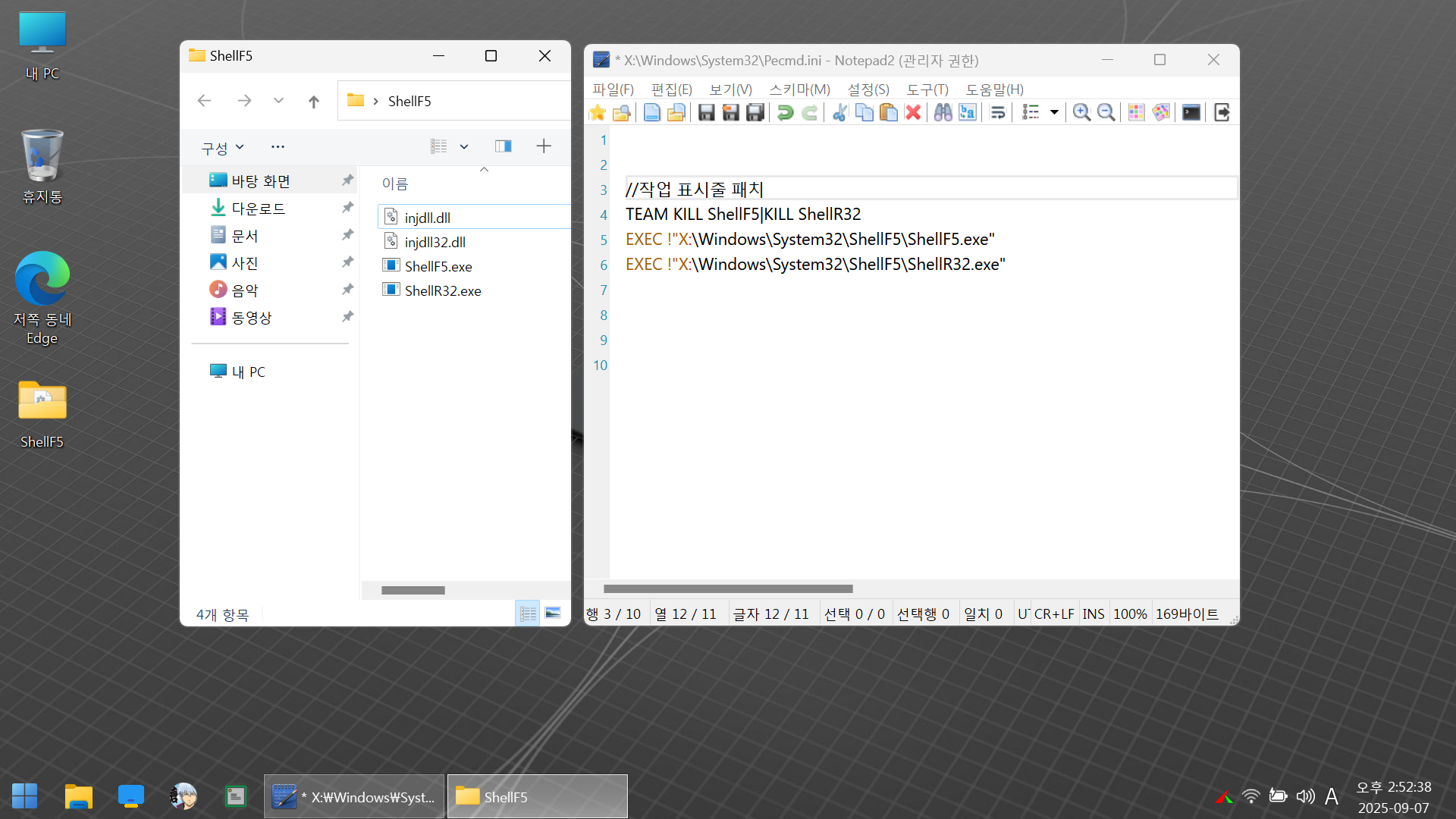Click the command line console icon

point(1191,112)
